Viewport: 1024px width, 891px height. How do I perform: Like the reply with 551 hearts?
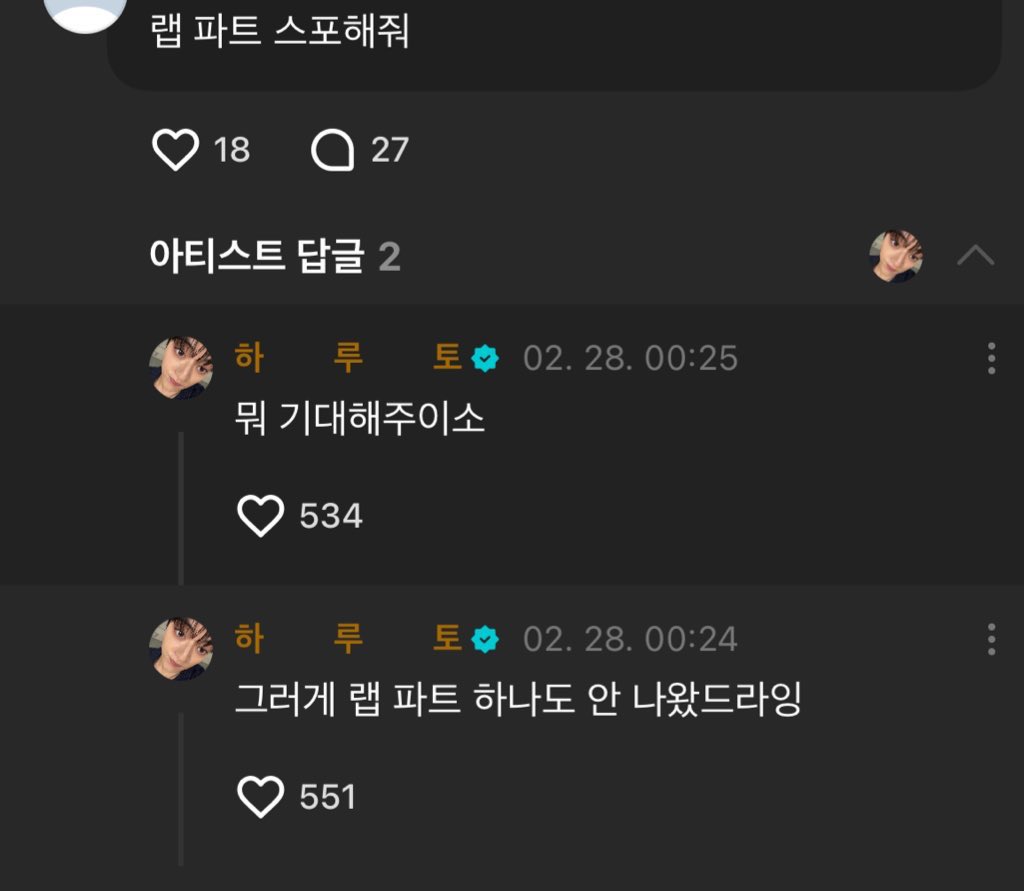[x=261, y=797]
